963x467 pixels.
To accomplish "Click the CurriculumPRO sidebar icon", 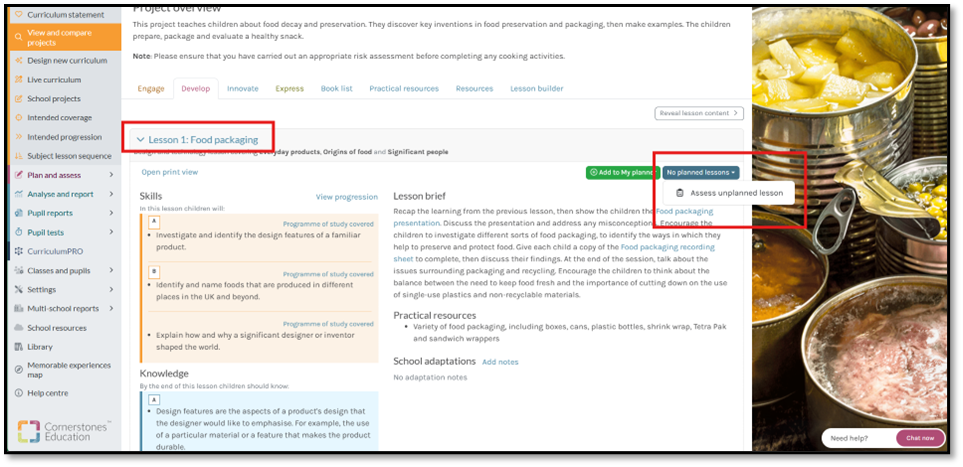I will [x=19, y=252].
